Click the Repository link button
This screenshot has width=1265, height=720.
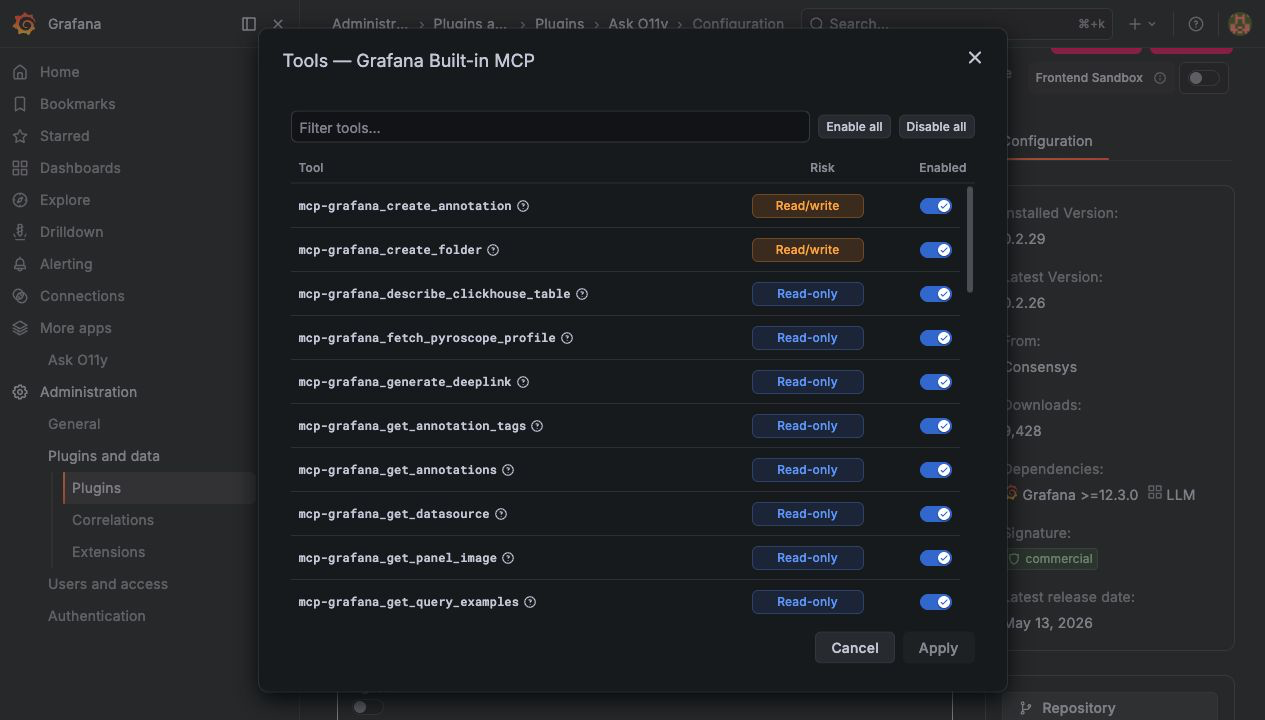[x=1110, y=707]
